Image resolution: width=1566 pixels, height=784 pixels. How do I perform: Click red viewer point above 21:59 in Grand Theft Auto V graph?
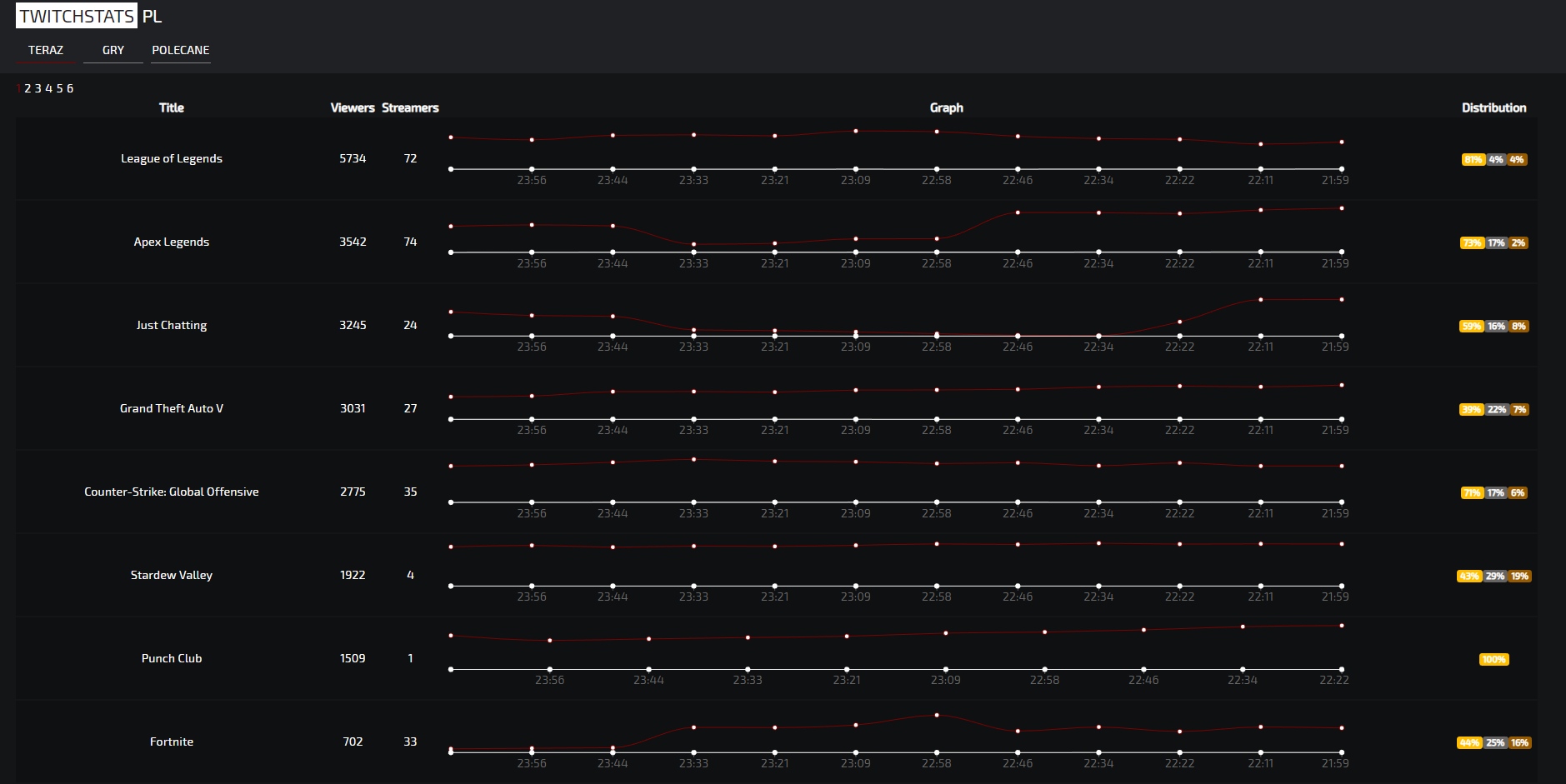(1342, 385)
